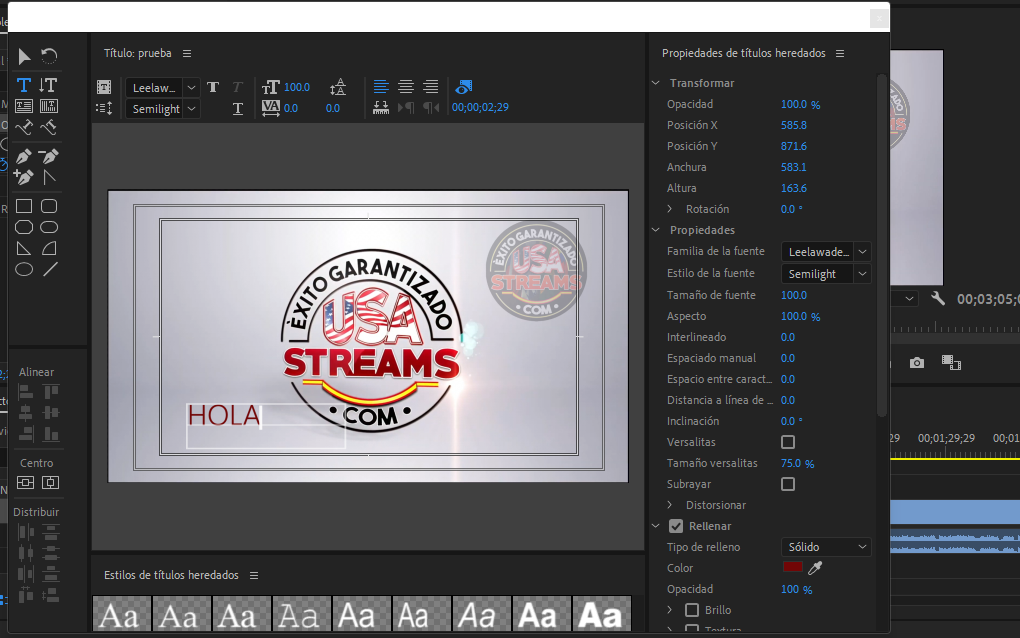The height and width of the screenshot is (638, 1020).
Task: Click the Tamaño de fuente value
Action: (794, 295)
